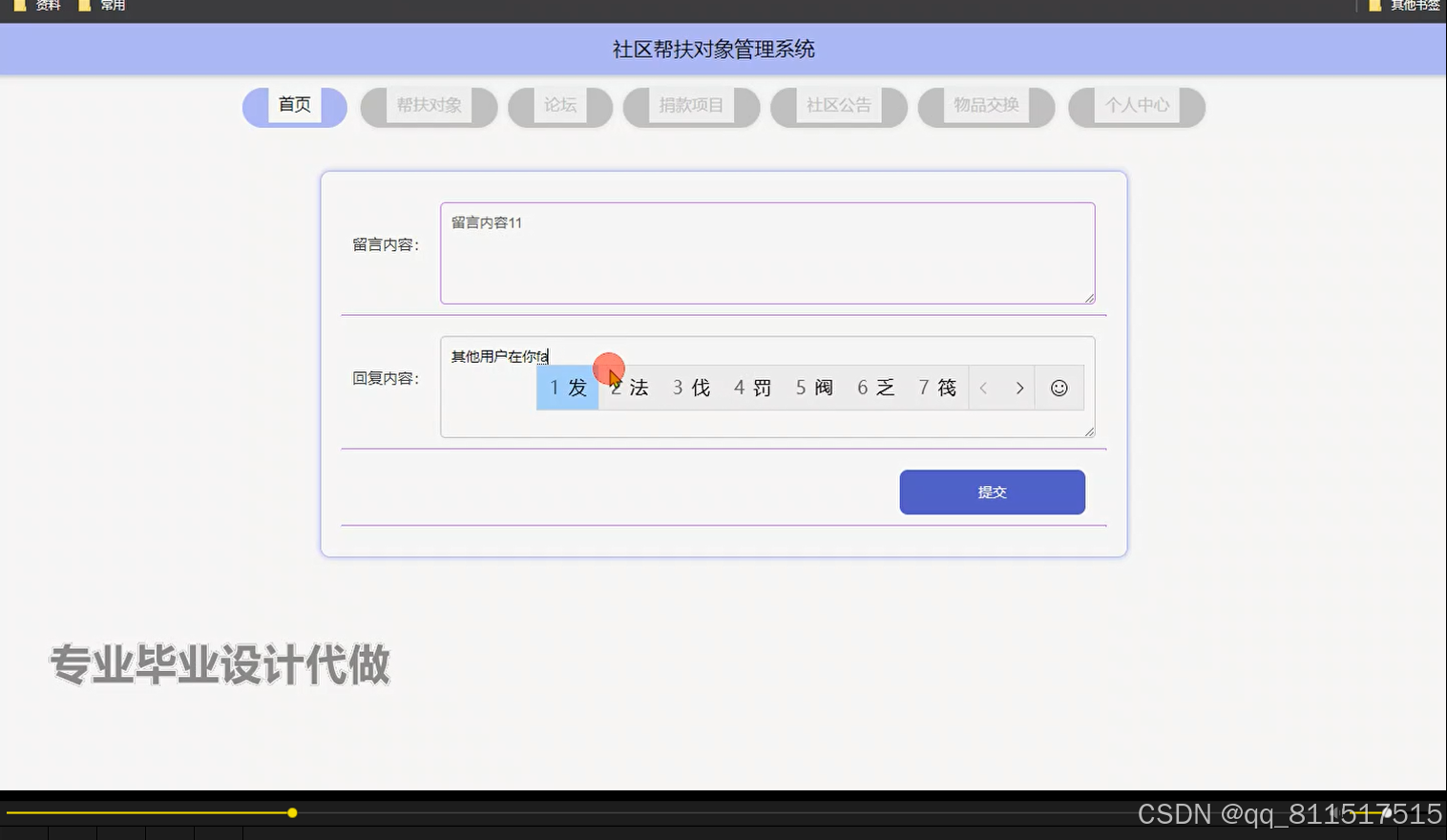Open the 捐款项目 page
Viewport: 1447px width, 840px height.
(x=690, y=105)
